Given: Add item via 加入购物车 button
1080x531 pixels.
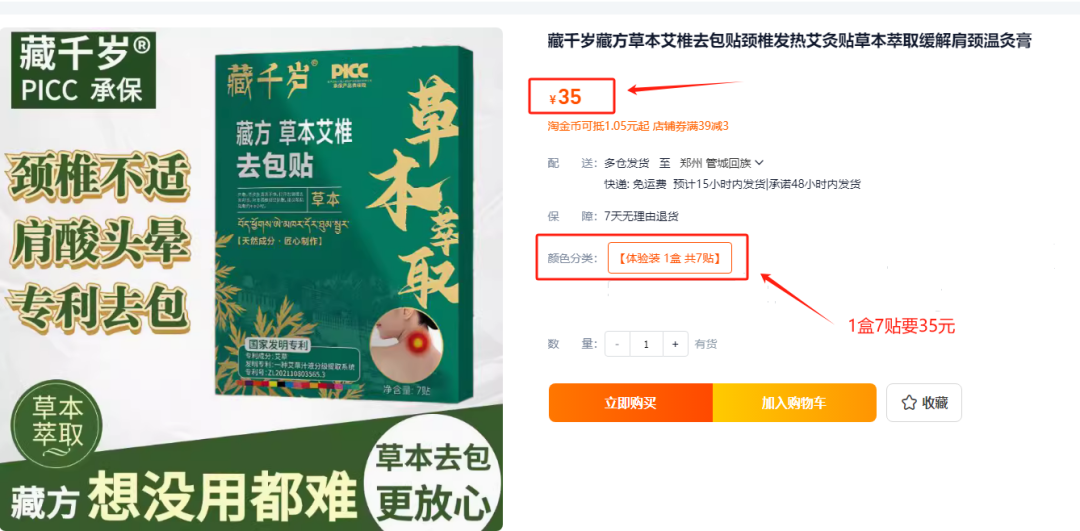Looking at the screenshot, I should tap(794, 403).
